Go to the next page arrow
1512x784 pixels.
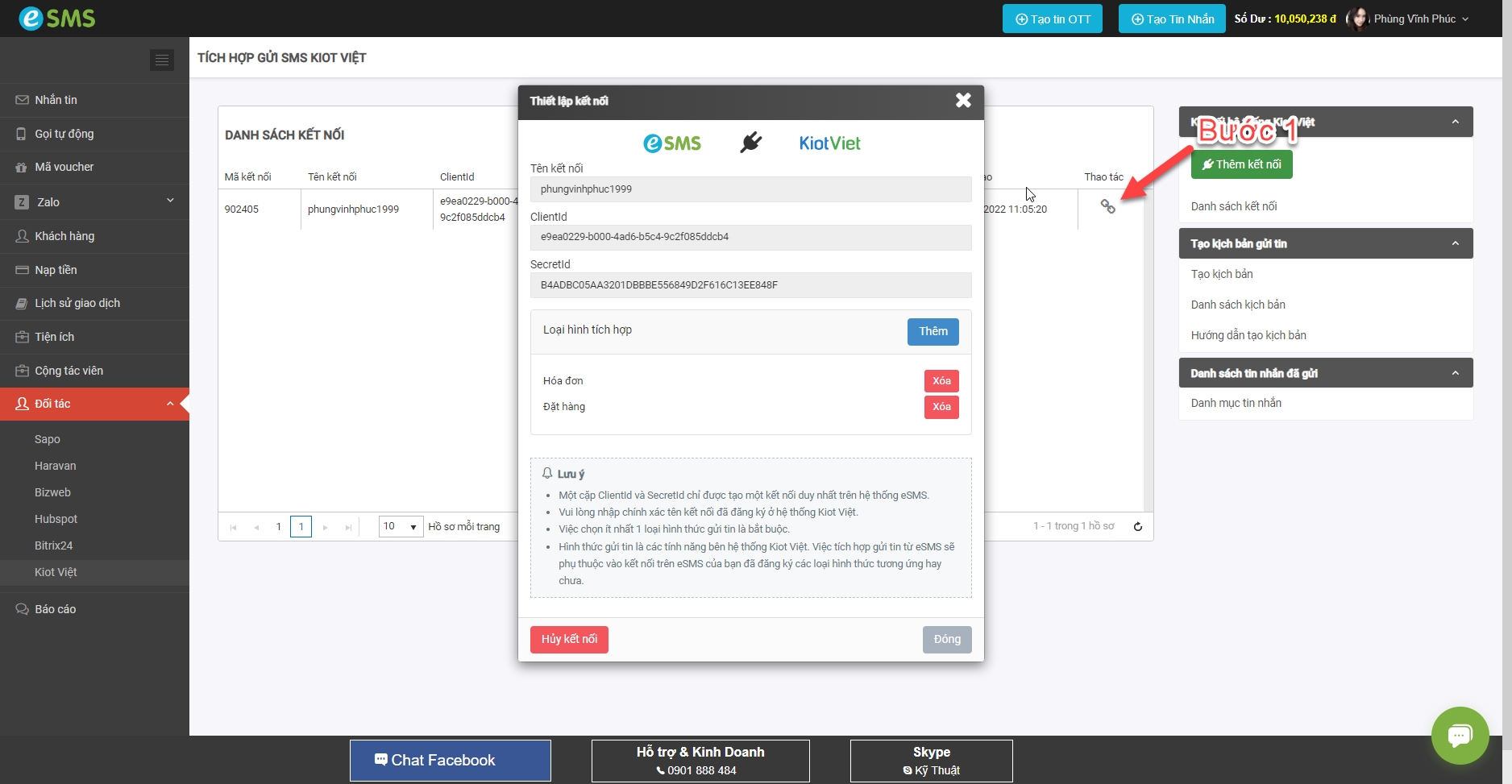click(x=326, y=528)
